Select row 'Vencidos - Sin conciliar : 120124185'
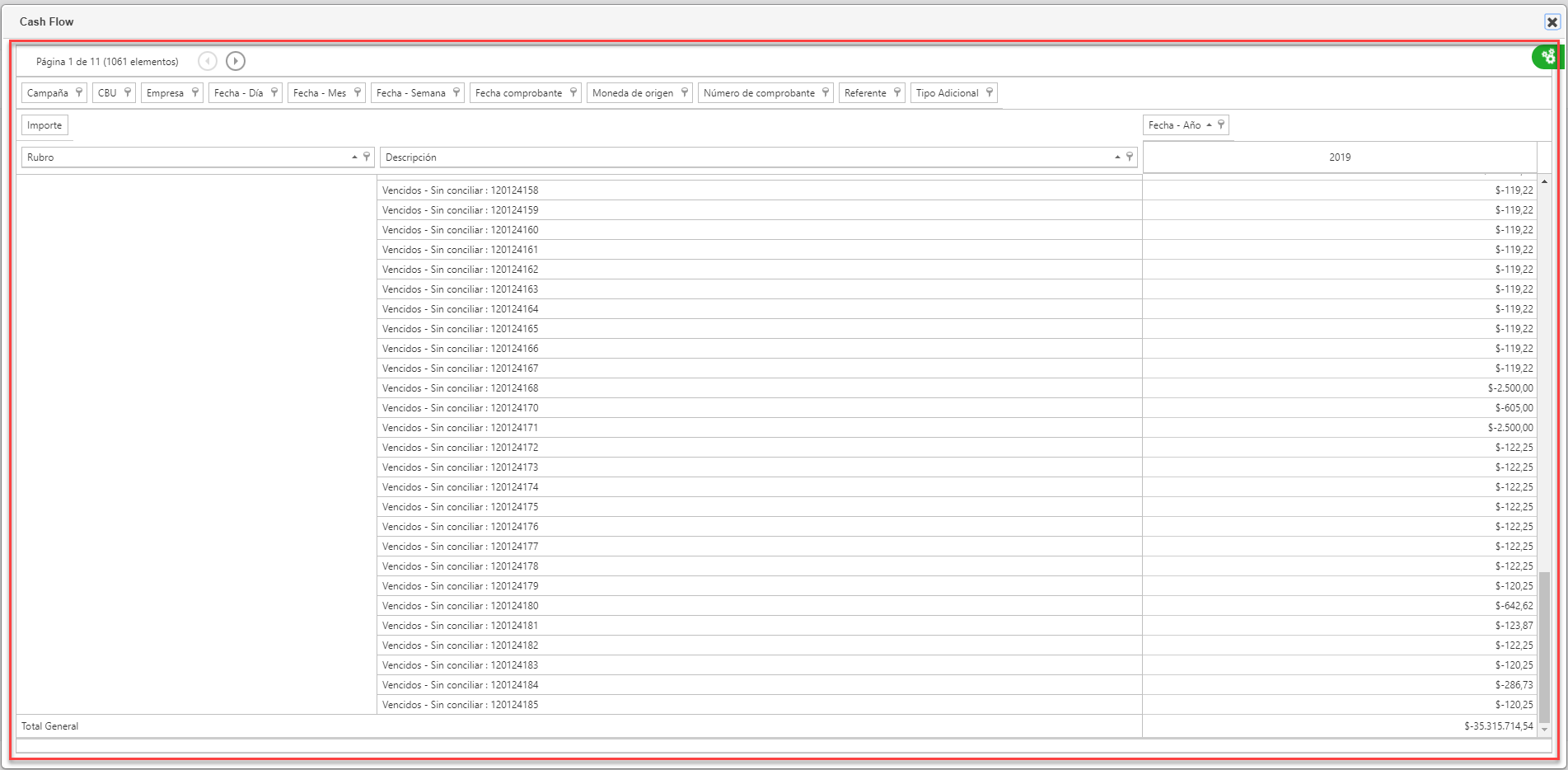This screenshot has width=1568, height=770. point(760,705)
